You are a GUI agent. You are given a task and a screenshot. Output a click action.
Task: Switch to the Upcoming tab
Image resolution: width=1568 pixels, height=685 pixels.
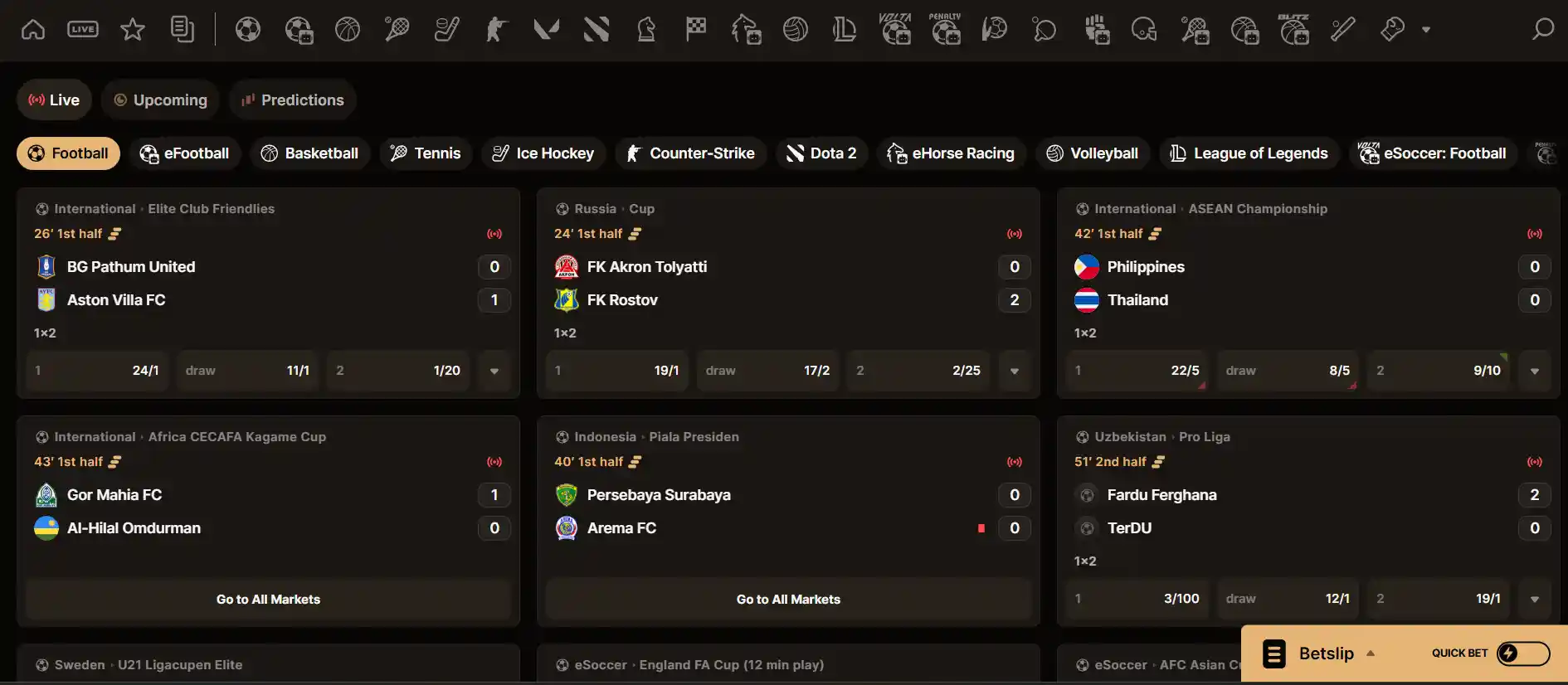[160, 100]
